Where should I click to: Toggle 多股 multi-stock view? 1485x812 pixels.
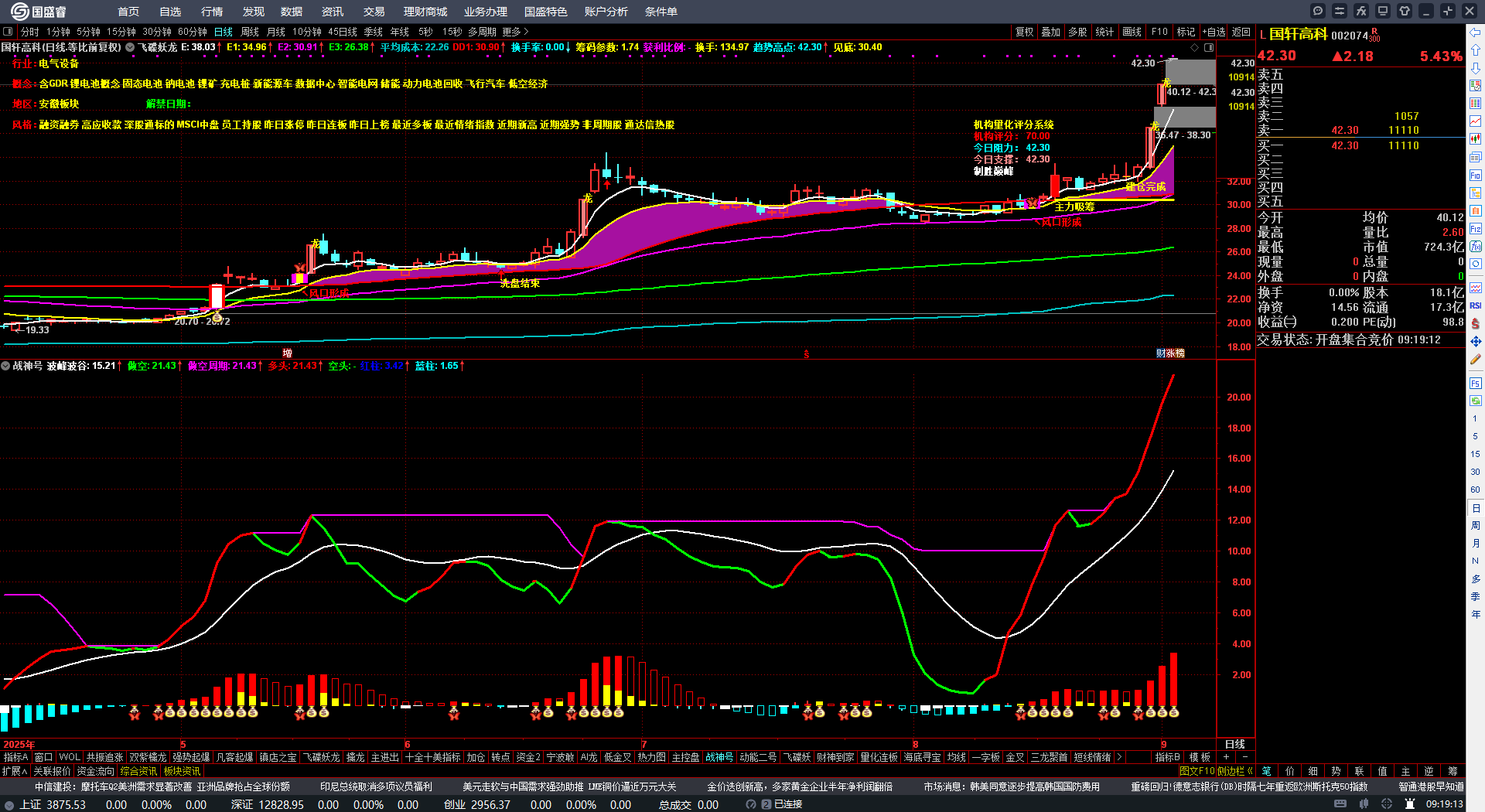coord(1077,32)
